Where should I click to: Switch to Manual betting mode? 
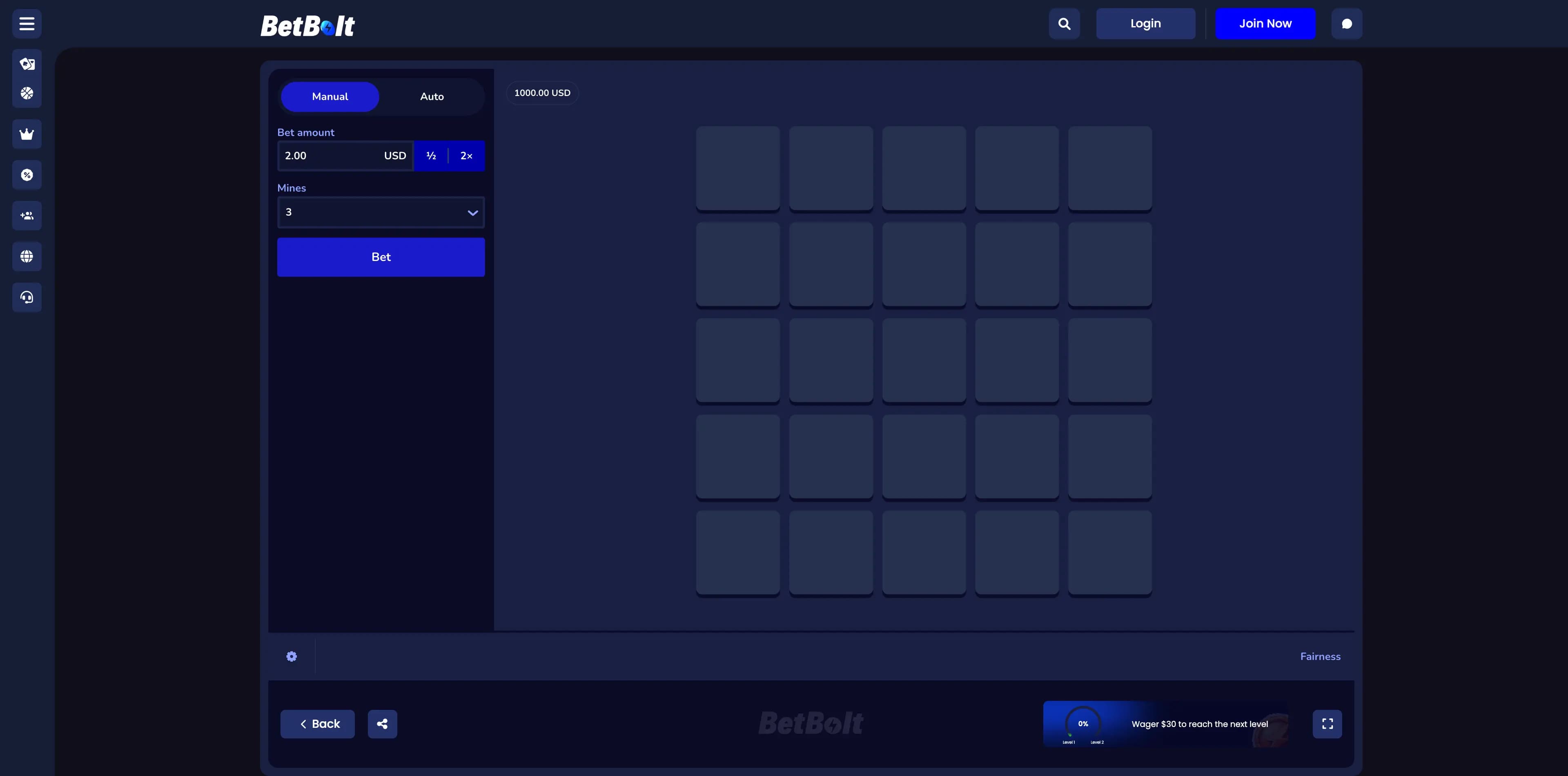[330, 97]
